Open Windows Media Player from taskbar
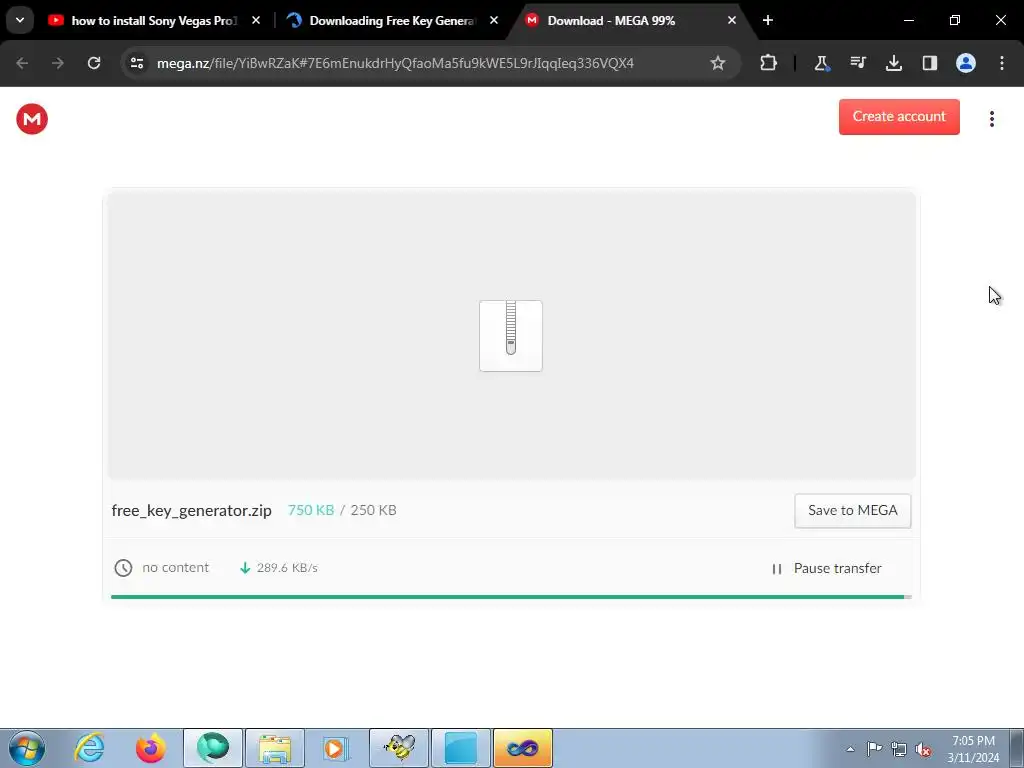1024x768 pixels. [336, 748]
